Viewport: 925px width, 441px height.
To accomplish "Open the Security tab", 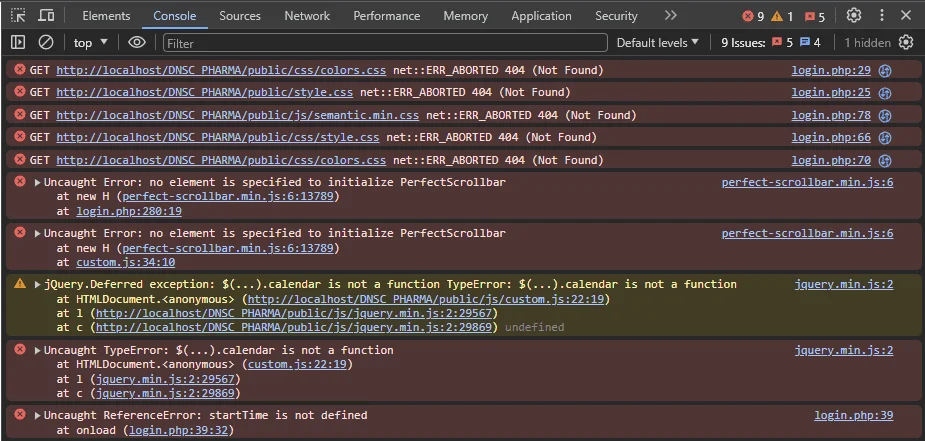I will pyautogui.click(x=616, y=16).
